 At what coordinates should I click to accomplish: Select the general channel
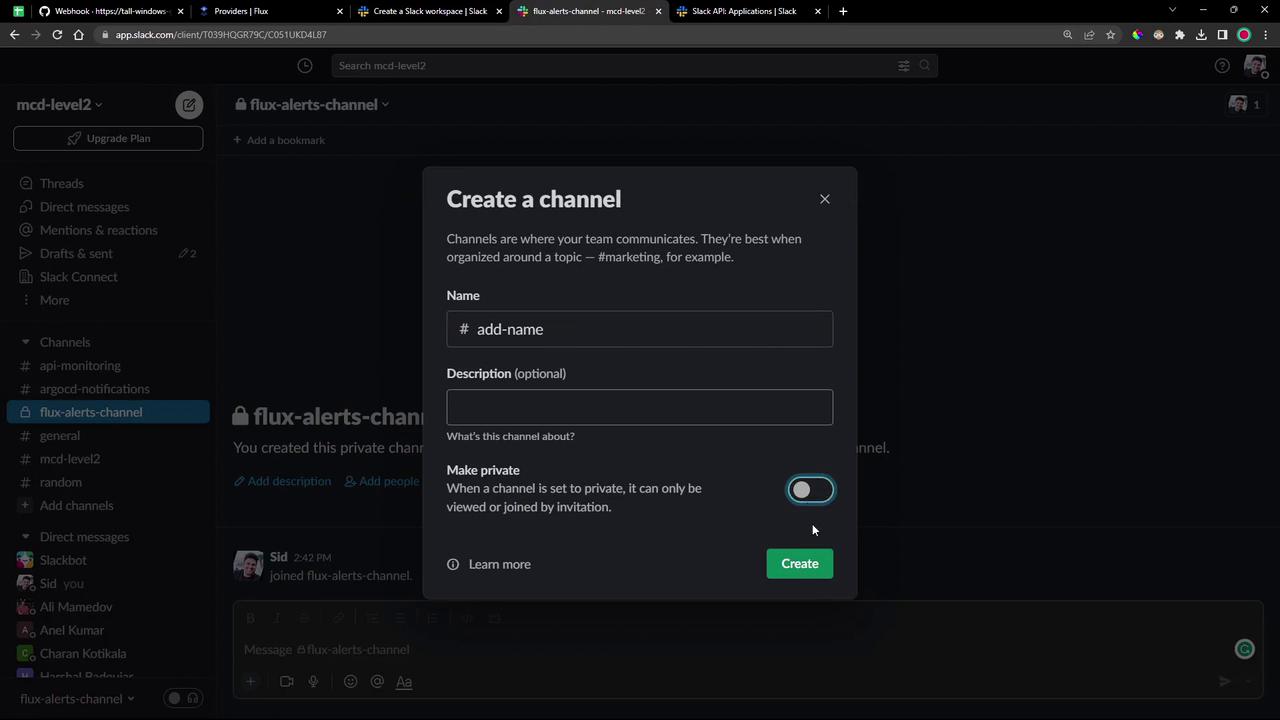[60, 436]
